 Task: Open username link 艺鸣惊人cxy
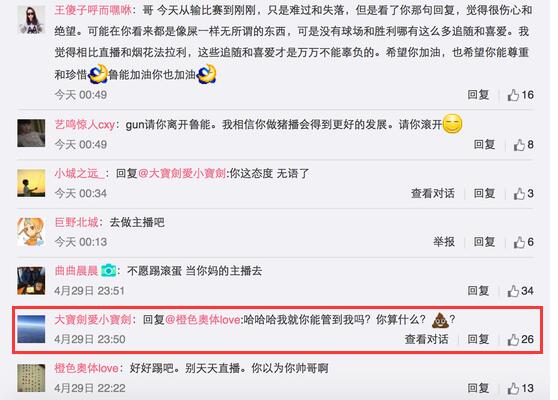[85, 125]
